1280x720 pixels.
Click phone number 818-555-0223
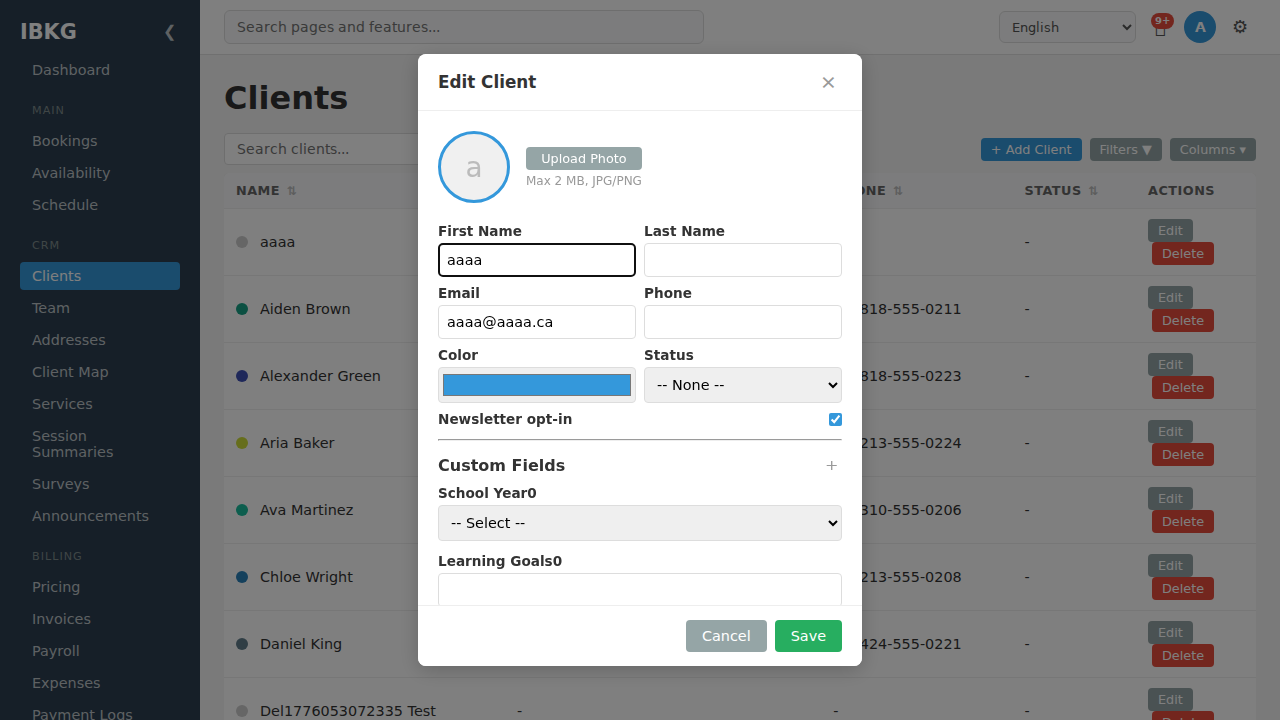pos(910,376)
